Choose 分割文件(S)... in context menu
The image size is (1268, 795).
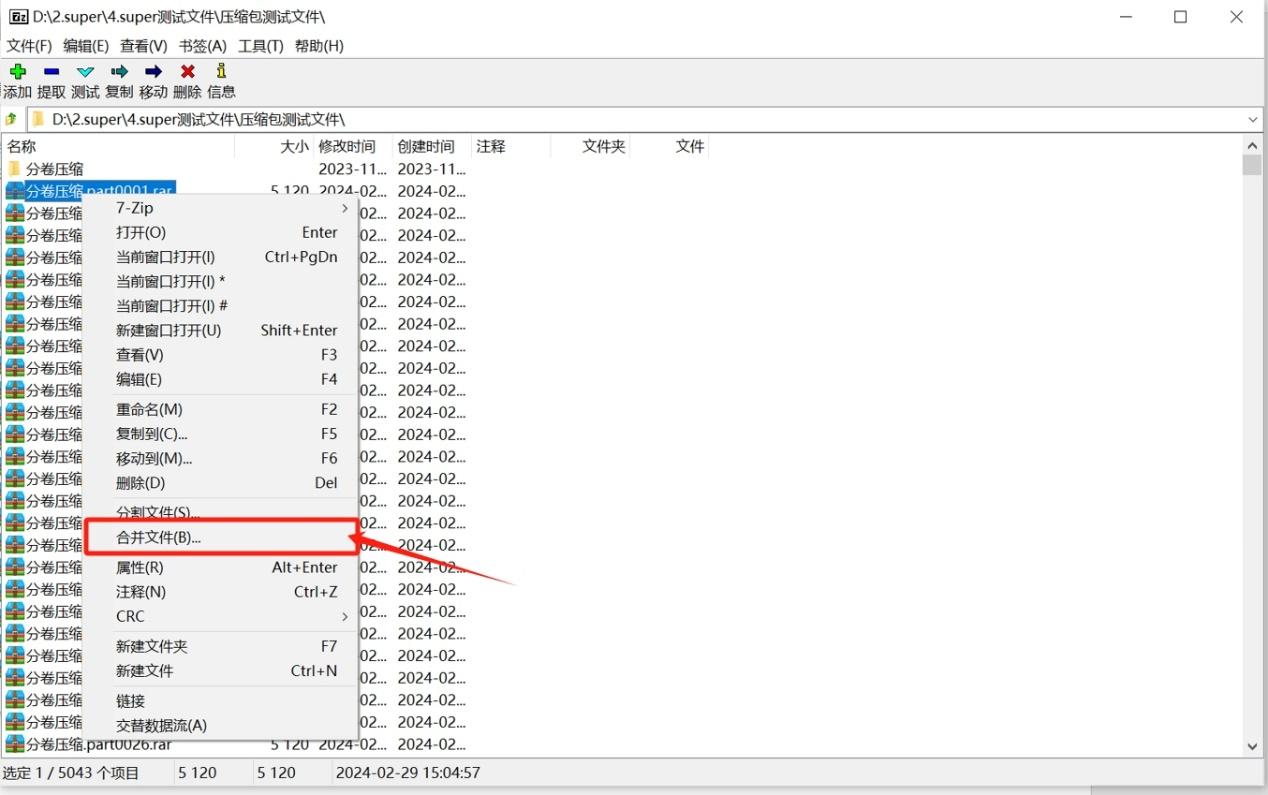click(x=221, y=511)
